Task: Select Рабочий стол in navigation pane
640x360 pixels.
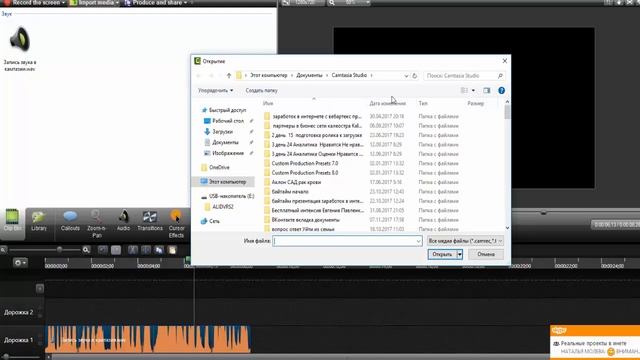Action: point(224,121)
